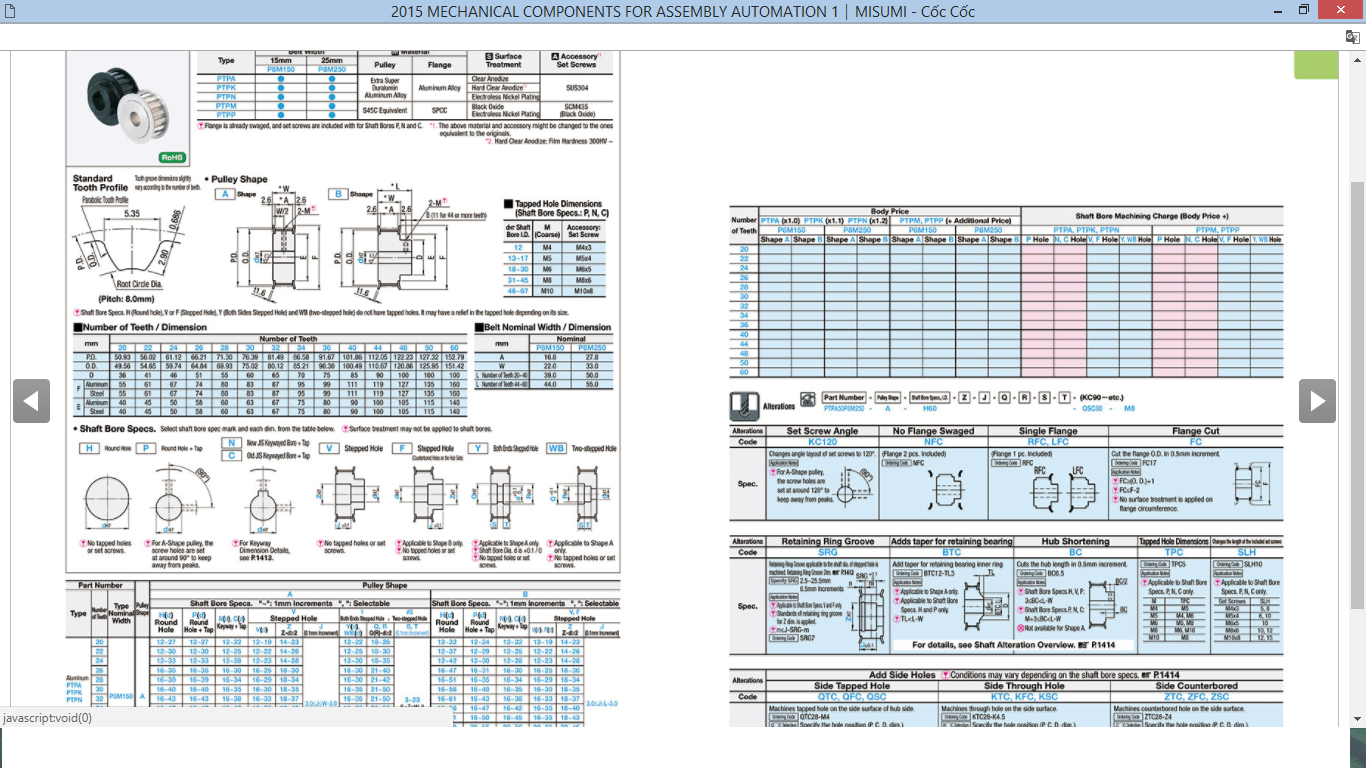Image resolution: width=1366 pixels, height=768 pixels.
Task: Restore down the browser window
Action: [x=1303, y=11]
